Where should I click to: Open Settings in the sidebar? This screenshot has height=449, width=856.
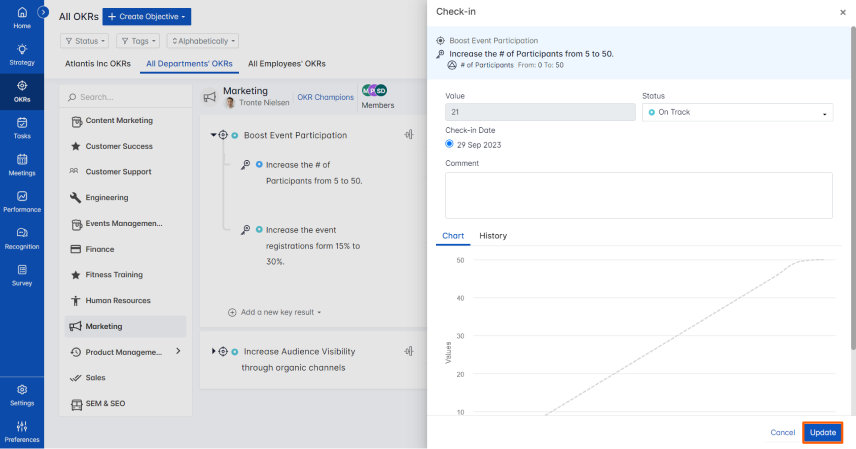pos(22,395)
